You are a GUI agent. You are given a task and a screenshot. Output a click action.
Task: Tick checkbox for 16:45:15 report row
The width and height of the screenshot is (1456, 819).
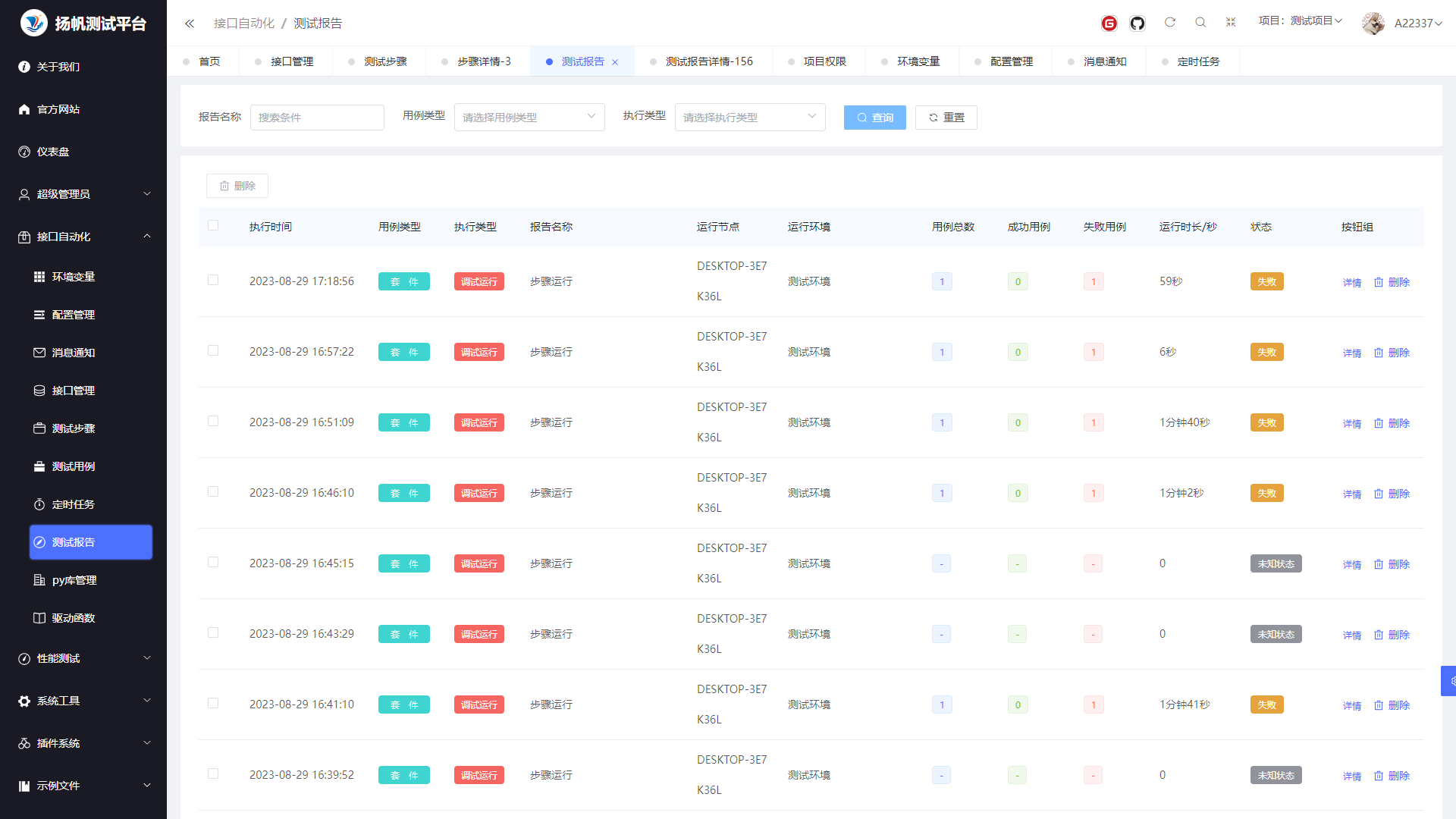(213, 562)
